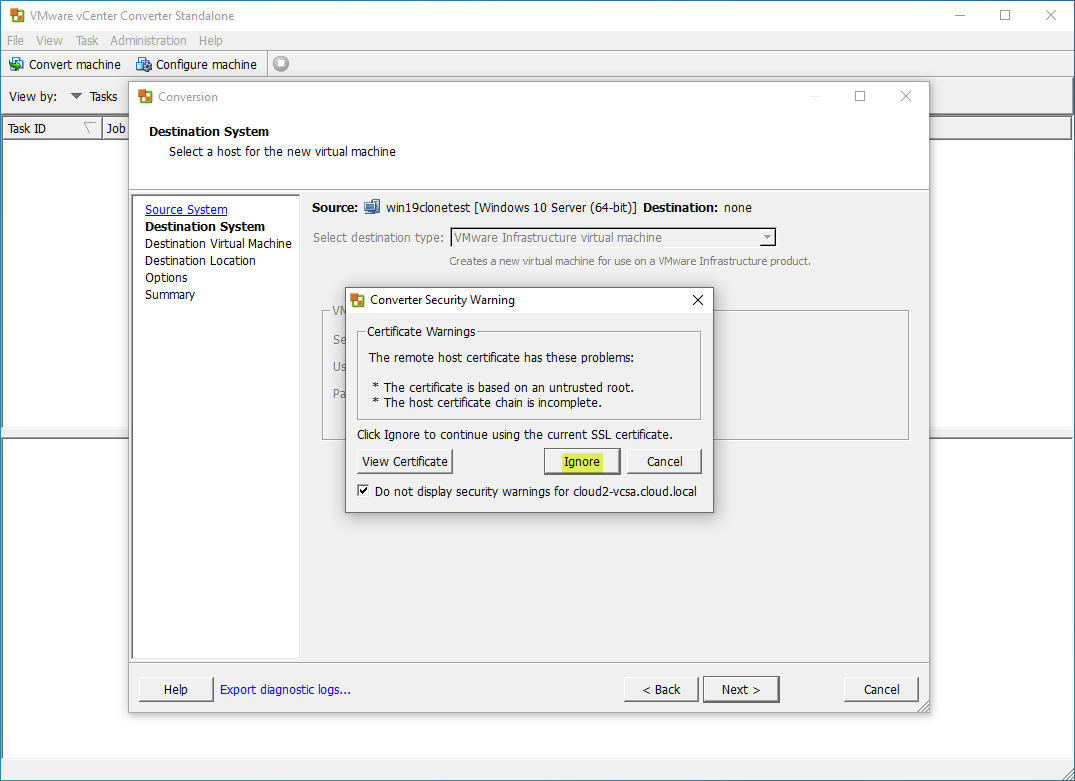This screenshot has width=1075, height=781.
Task: Click the VMware Converter app title icon
Action: tap(17, 15)
